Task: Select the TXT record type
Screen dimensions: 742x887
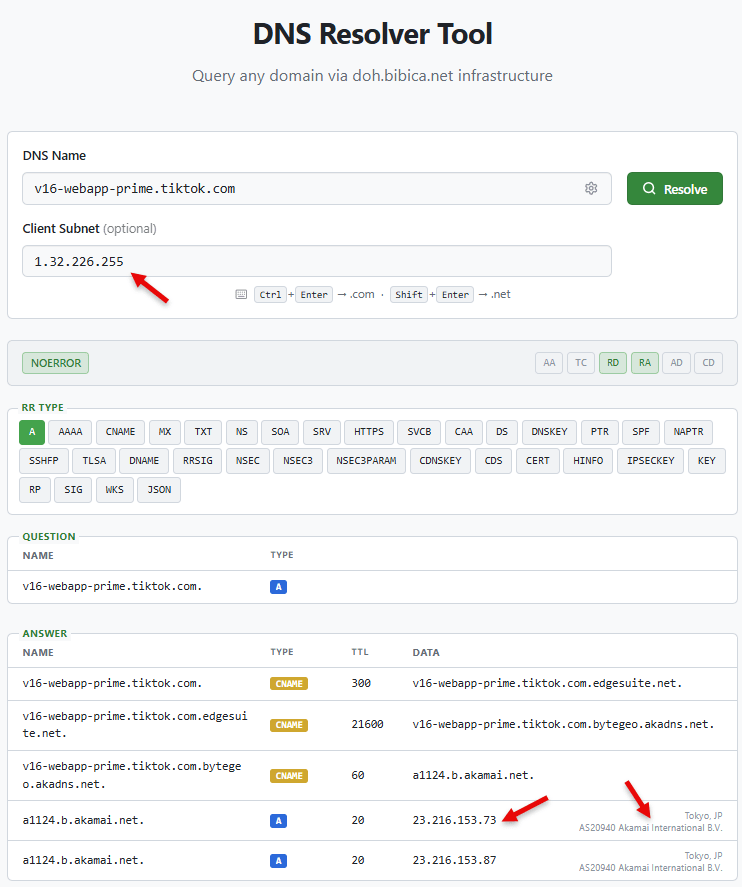Action: click(x=203, y=432)
